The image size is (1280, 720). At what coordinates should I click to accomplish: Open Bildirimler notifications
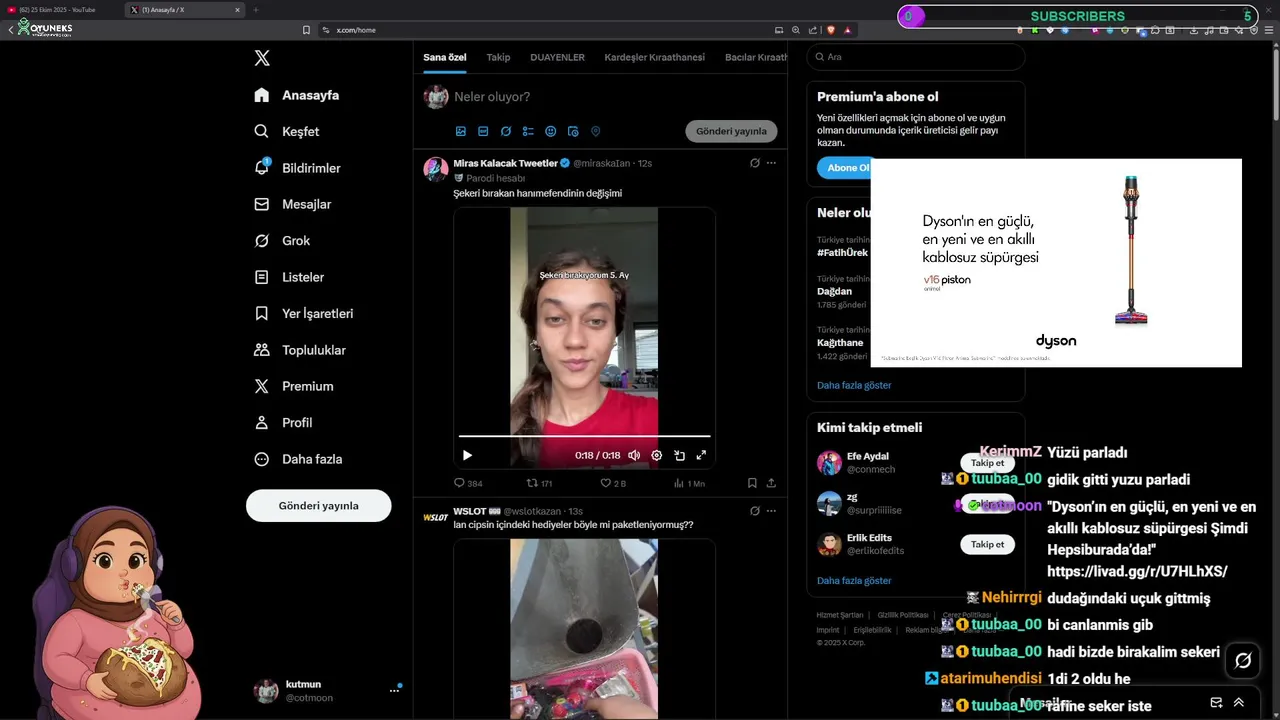(297, 168)
